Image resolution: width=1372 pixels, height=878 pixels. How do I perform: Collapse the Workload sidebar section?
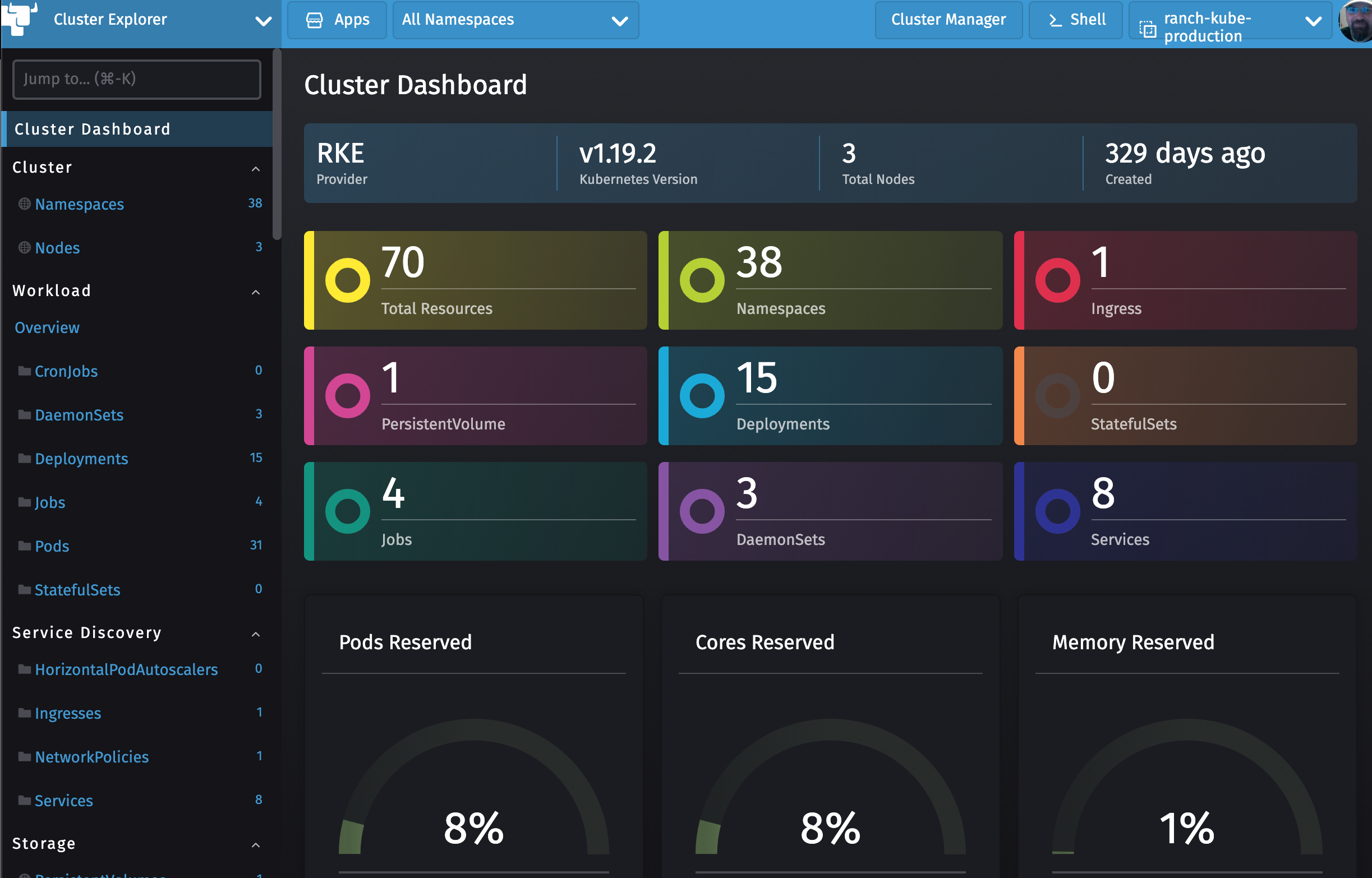[x=255, y=292]
